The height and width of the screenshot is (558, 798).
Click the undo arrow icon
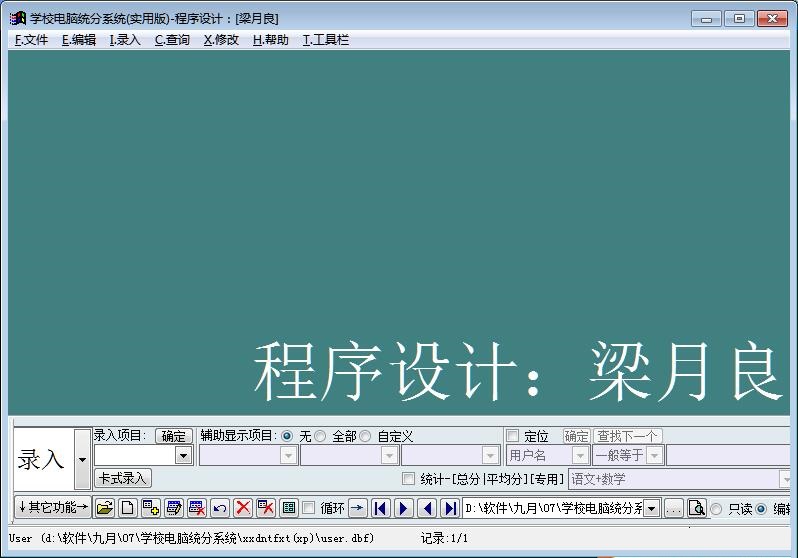[220, 508]
